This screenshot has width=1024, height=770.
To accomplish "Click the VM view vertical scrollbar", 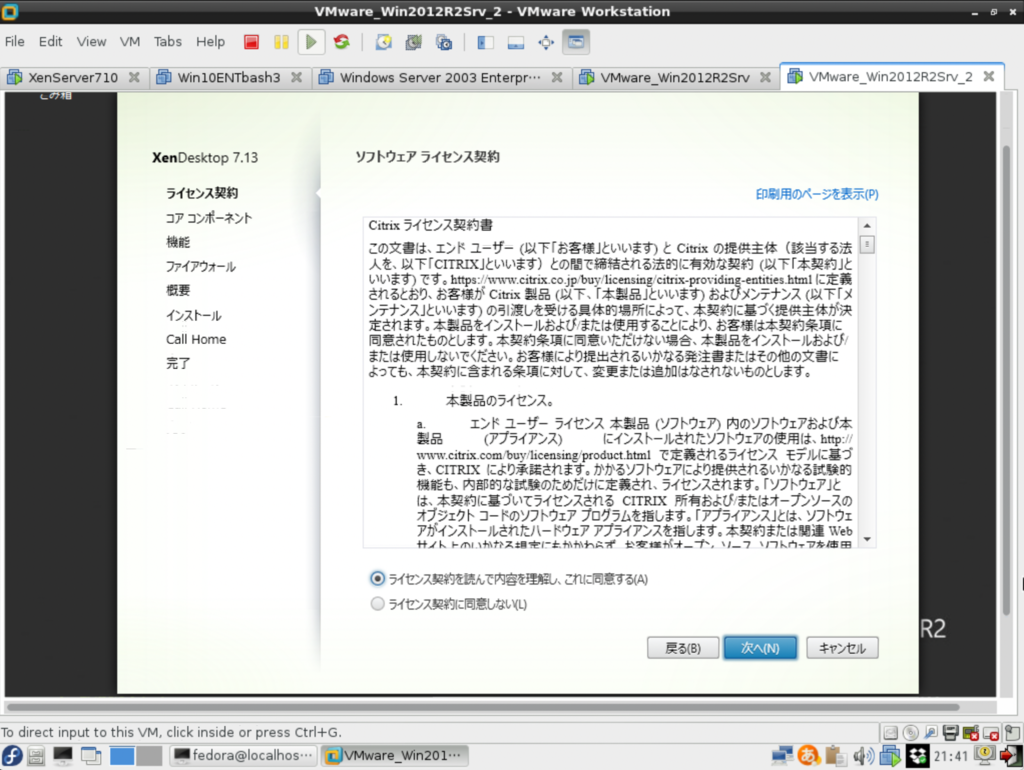I will 1006,379.
